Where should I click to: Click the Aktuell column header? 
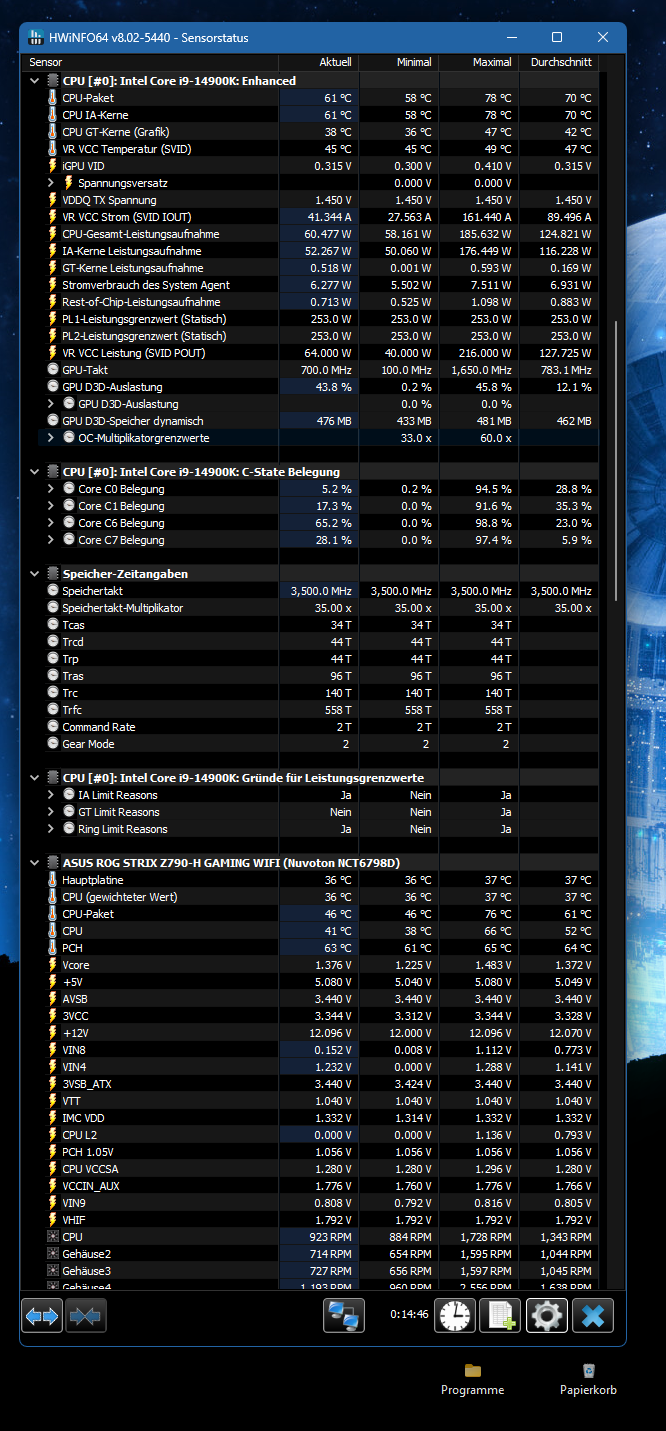pyautogui.click(x=319, y=62)
